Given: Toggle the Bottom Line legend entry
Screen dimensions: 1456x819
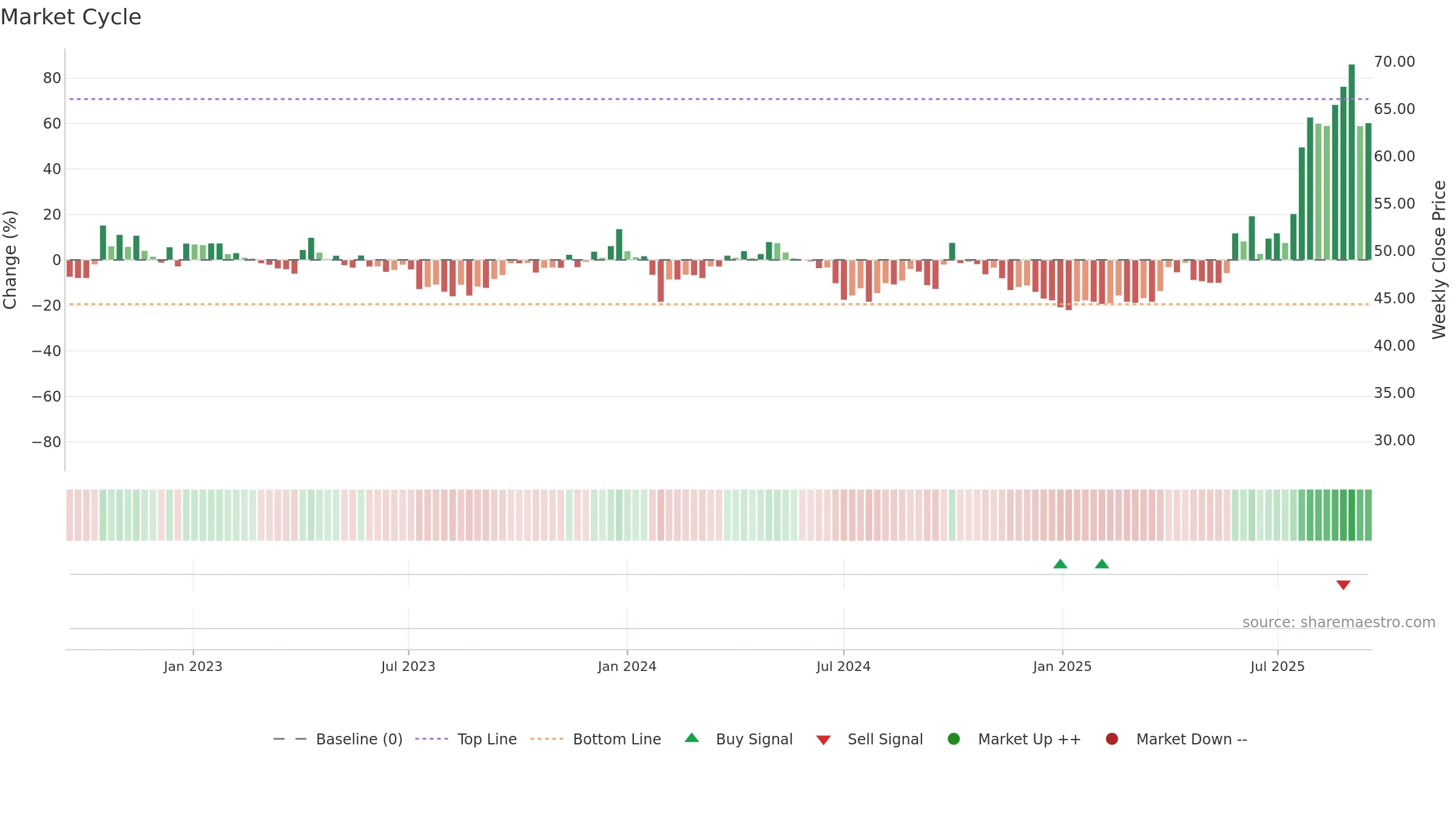Looking at the screenshot, I should tap(596, 739).
